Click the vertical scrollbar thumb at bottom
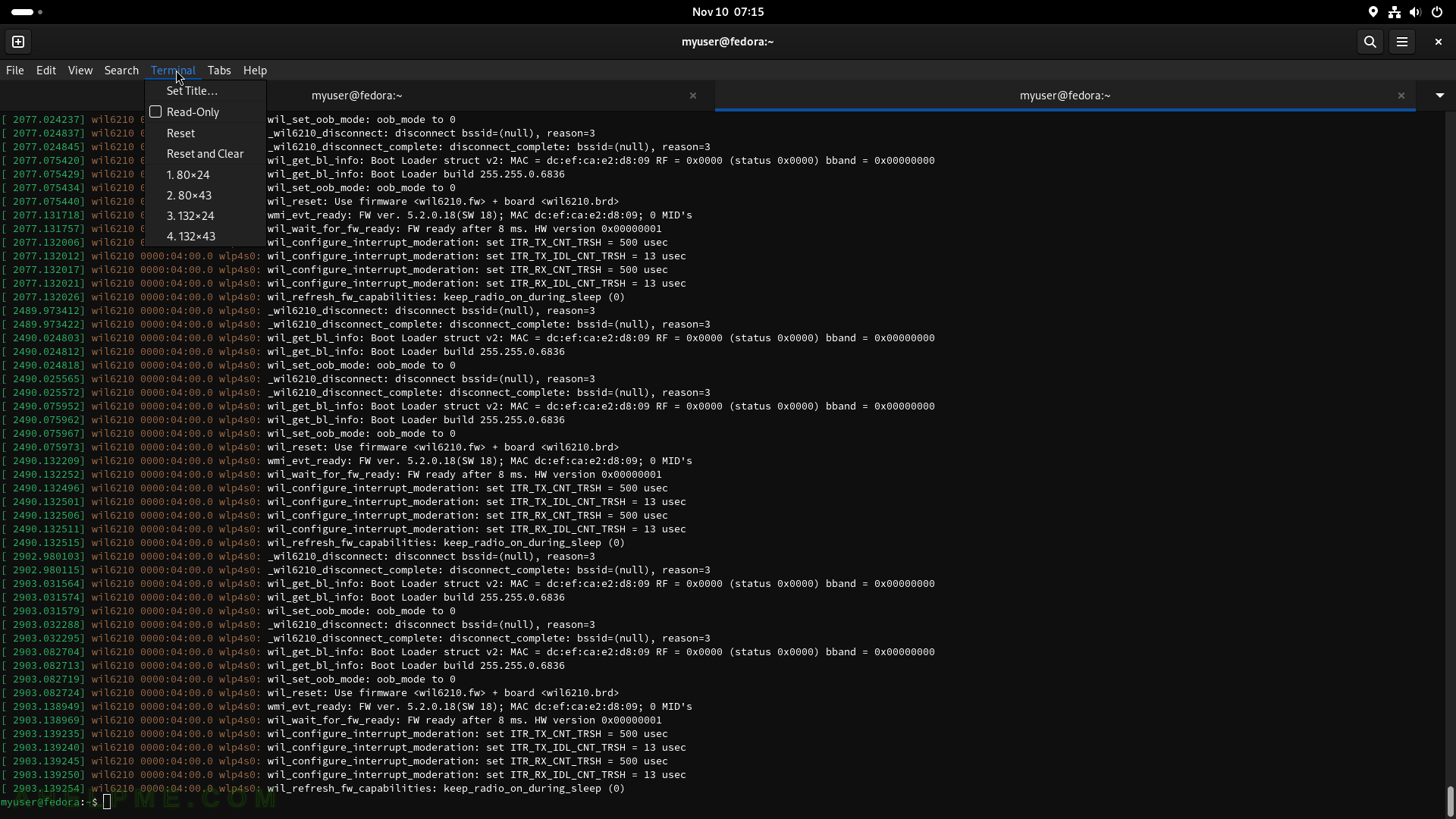The height and width of the screenshot is (819, 1456). 1450,800
